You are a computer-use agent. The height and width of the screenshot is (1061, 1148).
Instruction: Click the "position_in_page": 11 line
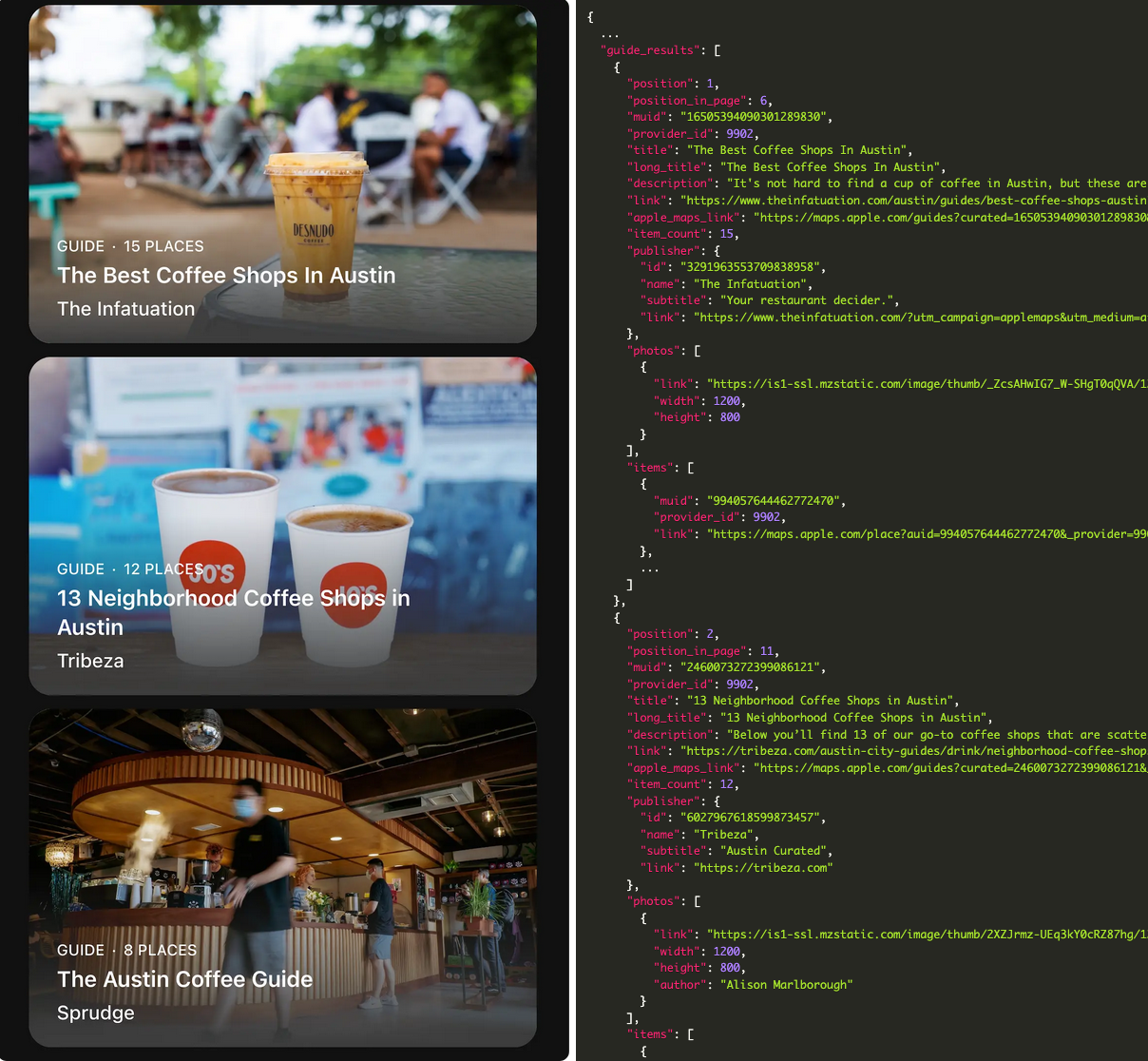704,651
